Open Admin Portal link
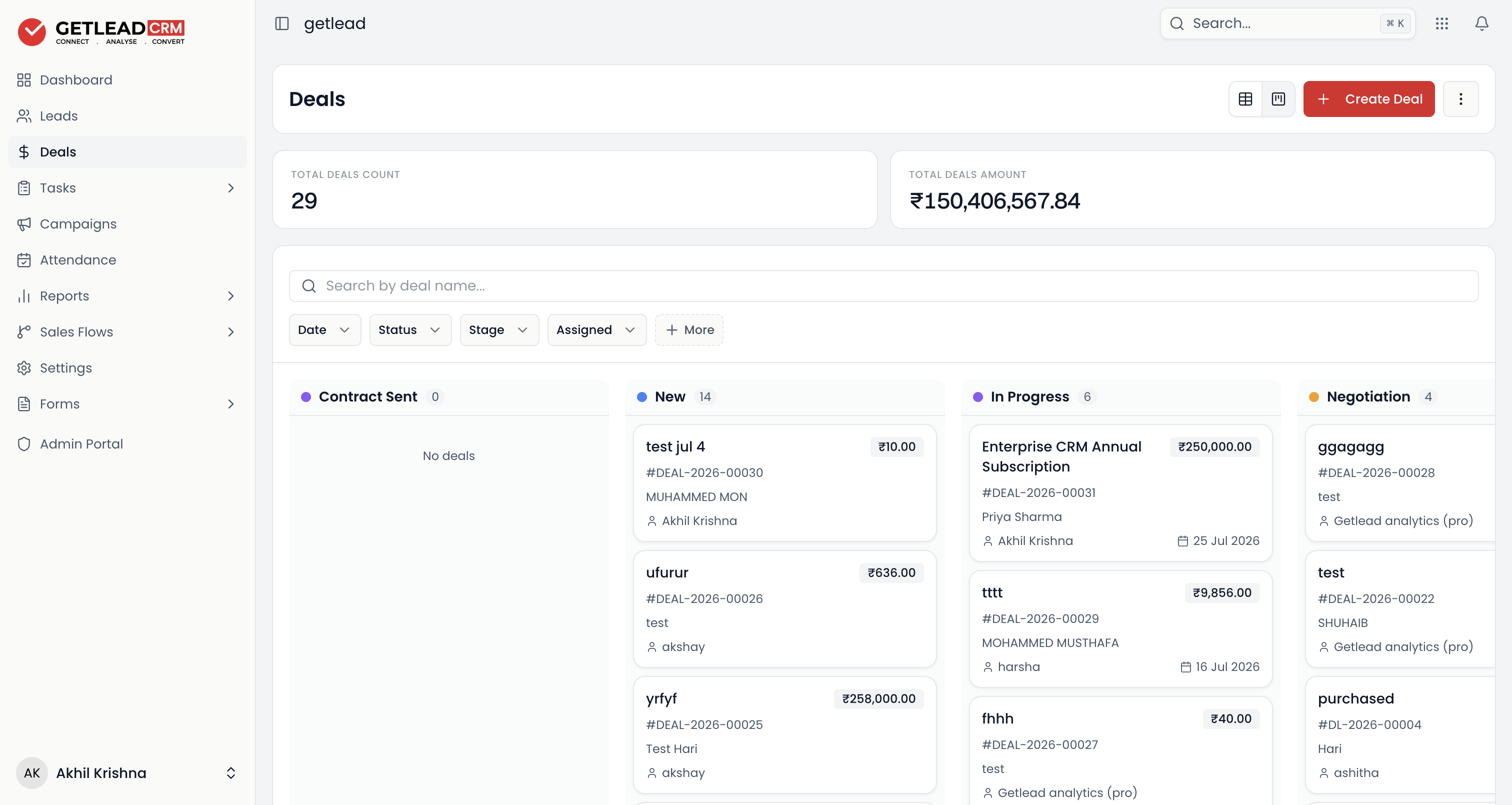The width and height of the screenshot is (1512, 805). (127, 444)
